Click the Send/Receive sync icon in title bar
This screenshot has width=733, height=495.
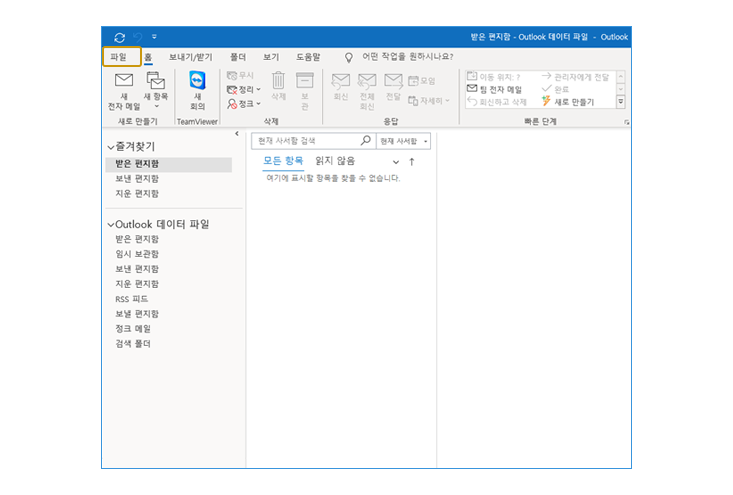coord(120,37)
